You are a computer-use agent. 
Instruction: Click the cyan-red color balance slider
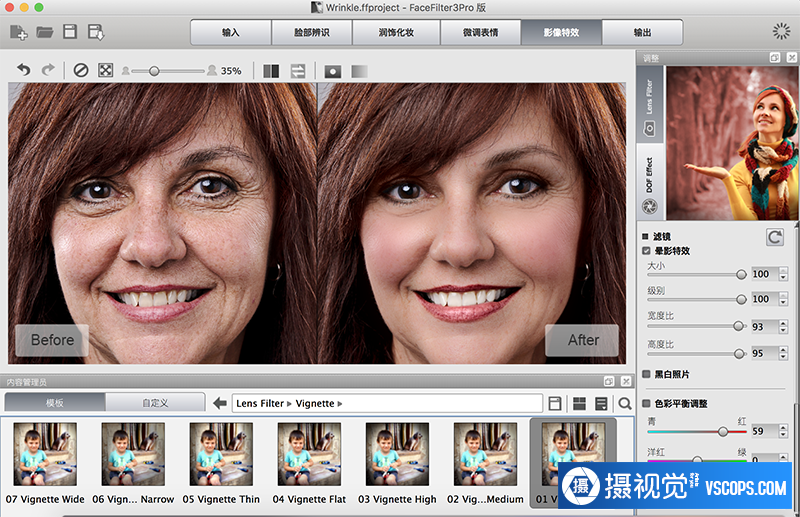[723, 432]
